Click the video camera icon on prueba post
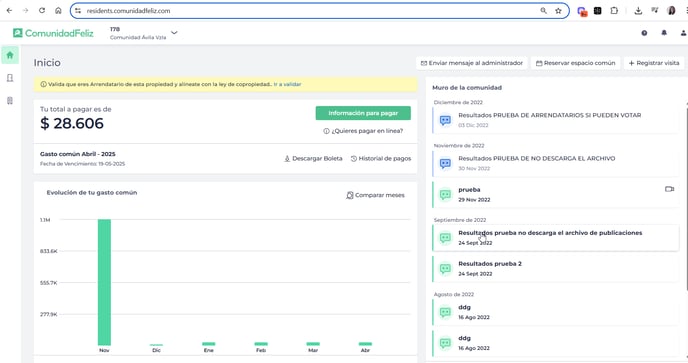688x363 pixels. [669, 189]
